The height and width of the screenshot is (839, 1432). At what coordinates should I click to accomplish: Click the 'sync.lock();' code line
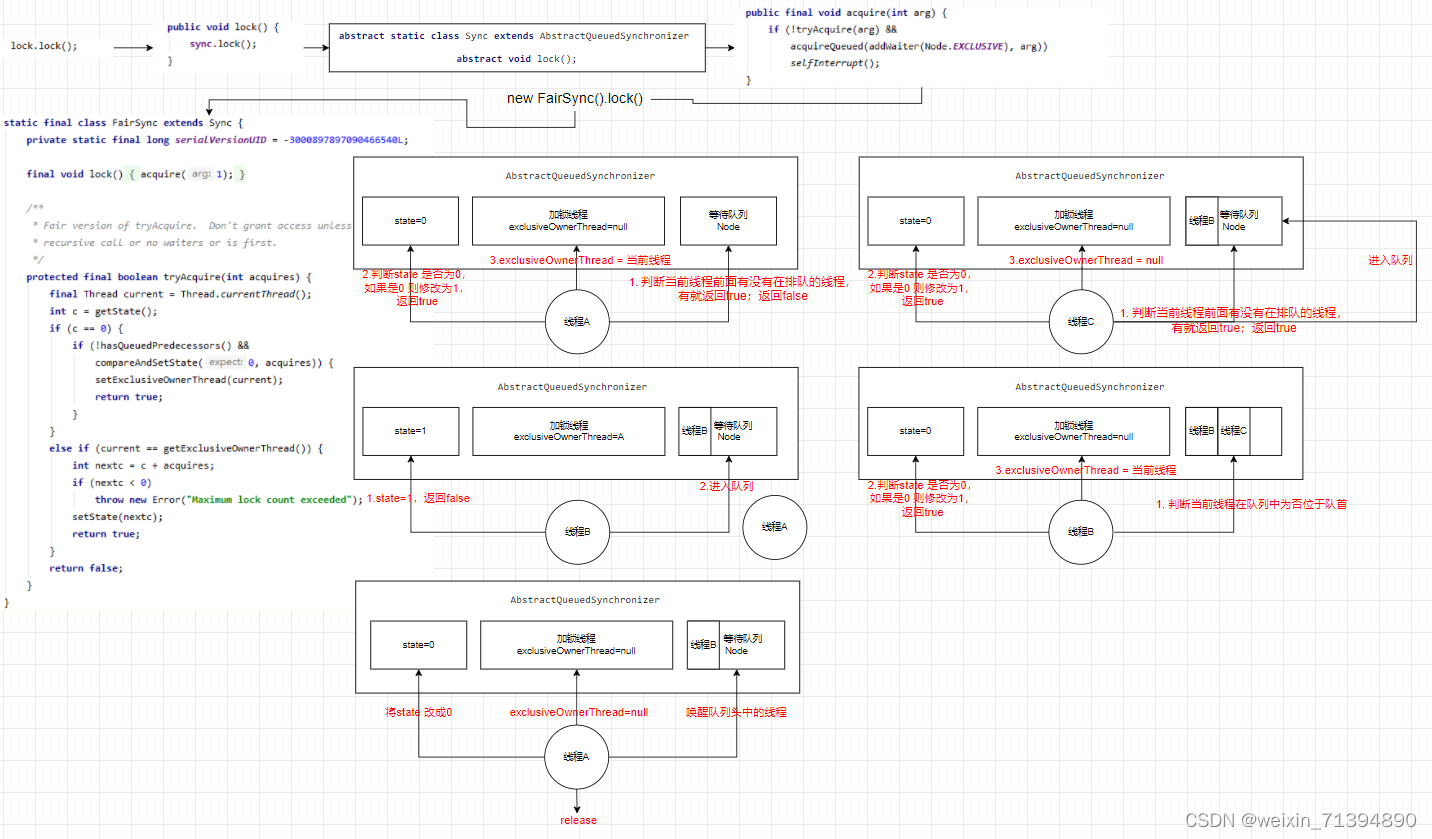223,44
